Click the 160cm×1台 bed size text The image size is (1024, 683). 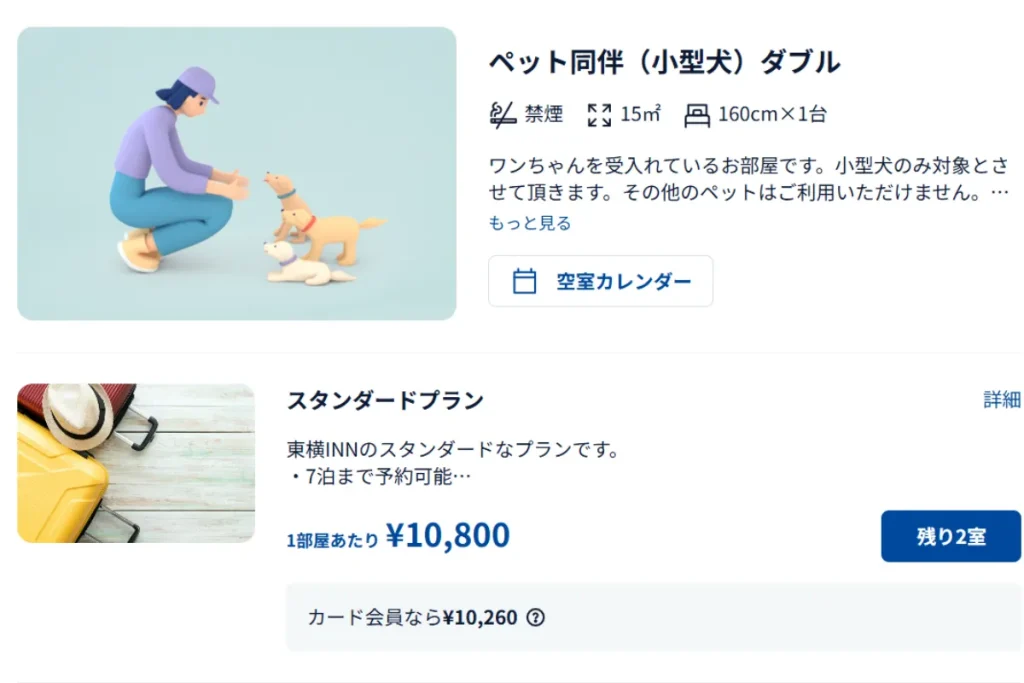(772, 114)
